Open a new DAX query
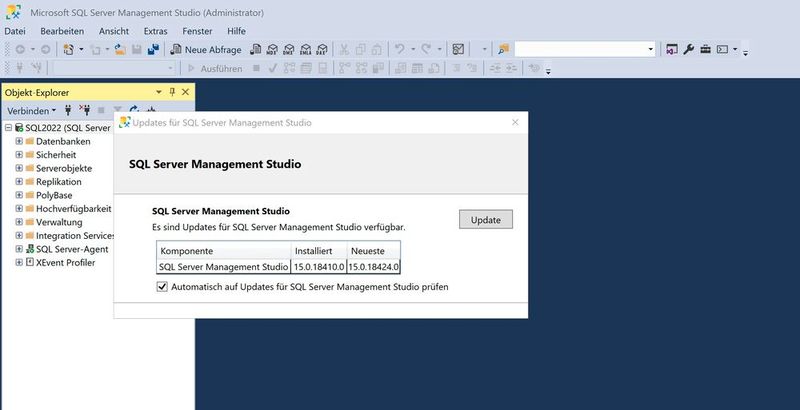The width and height of the screenshot is (800, 410). [321, 49]
